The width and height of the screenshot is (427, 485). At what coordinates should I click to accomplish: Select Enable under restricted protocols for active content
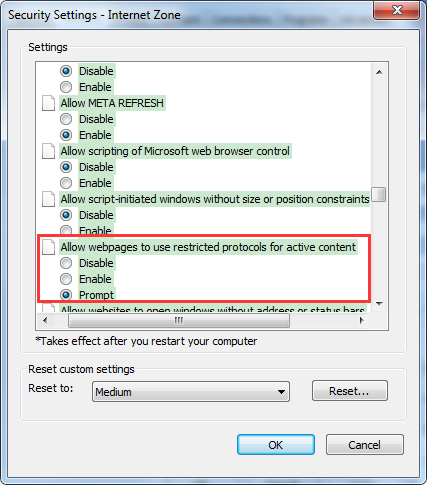click(x=66, y=279)
